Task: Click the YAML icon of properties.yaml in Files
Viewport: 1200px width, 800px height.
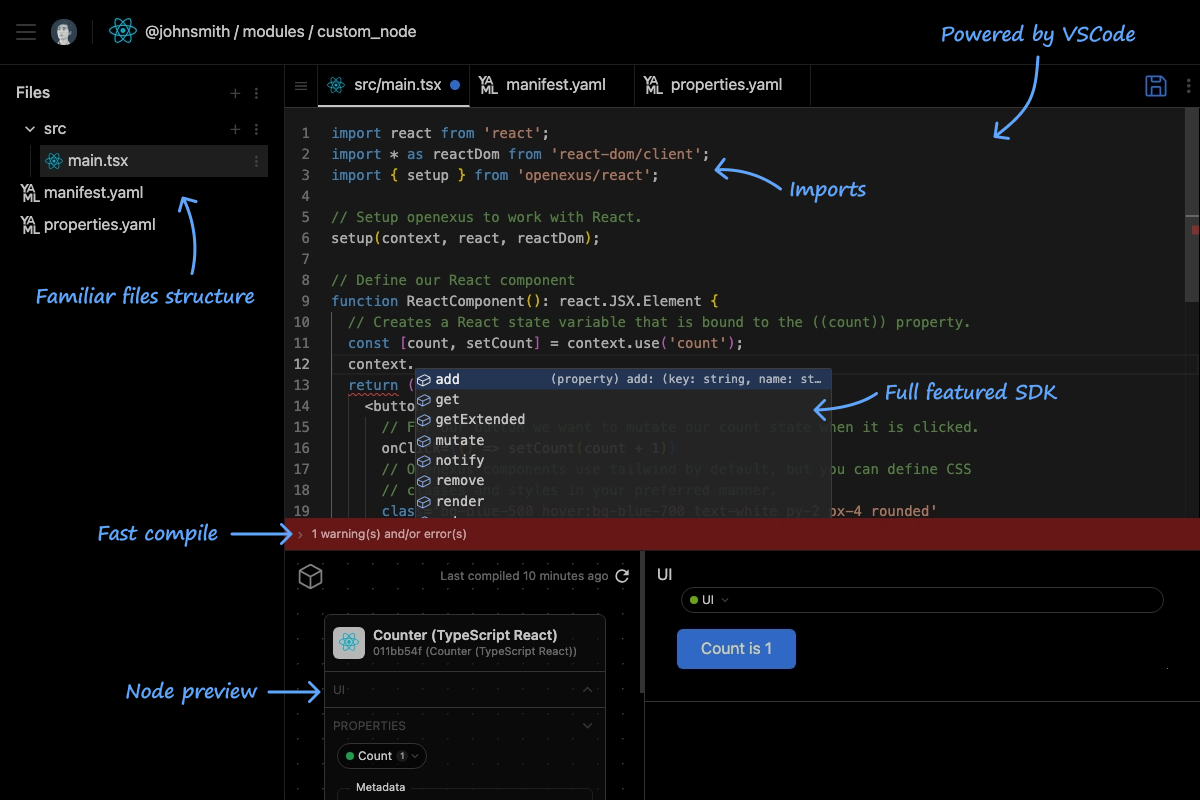Action: tap(30, 225)
